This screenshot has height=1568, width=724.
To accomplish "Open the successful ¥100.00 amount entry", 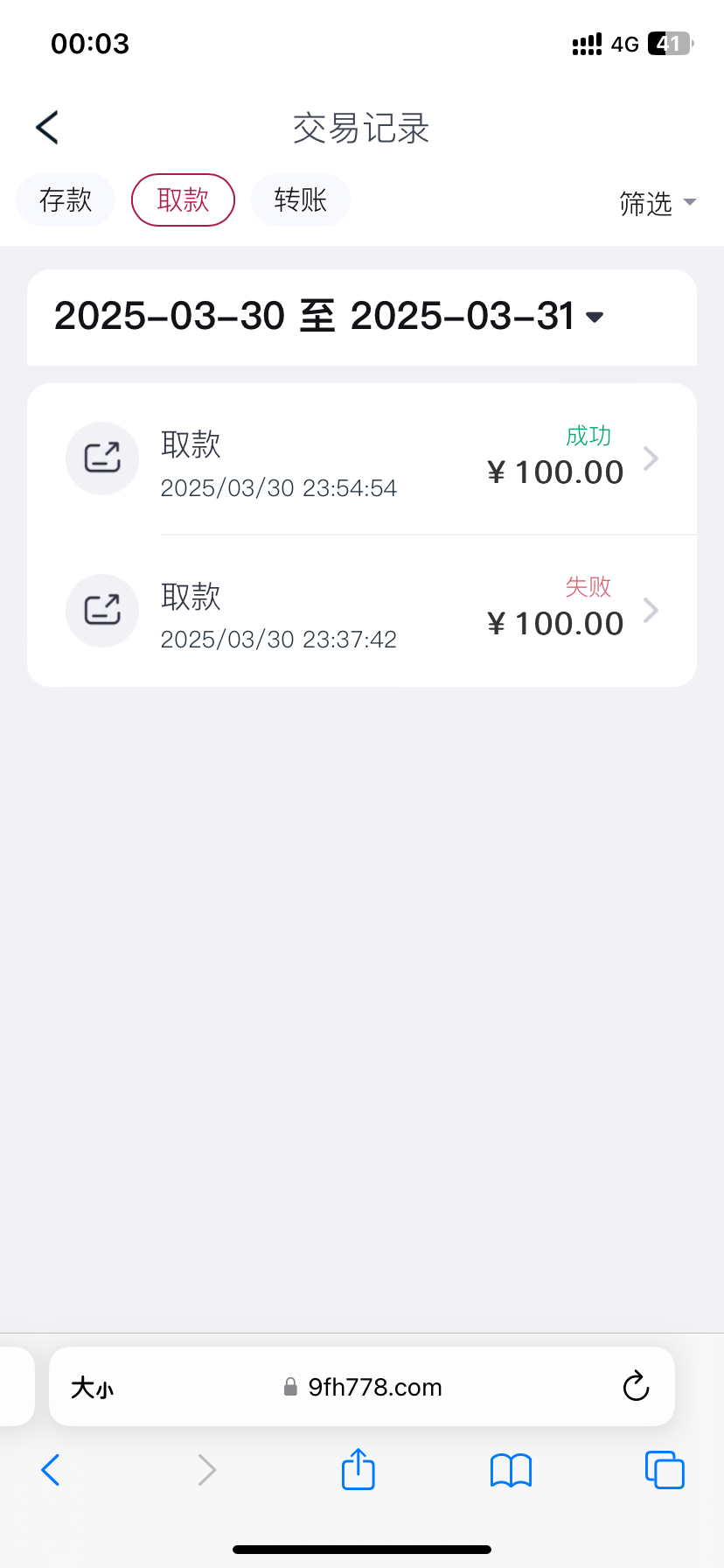I will tap(555, 472).
